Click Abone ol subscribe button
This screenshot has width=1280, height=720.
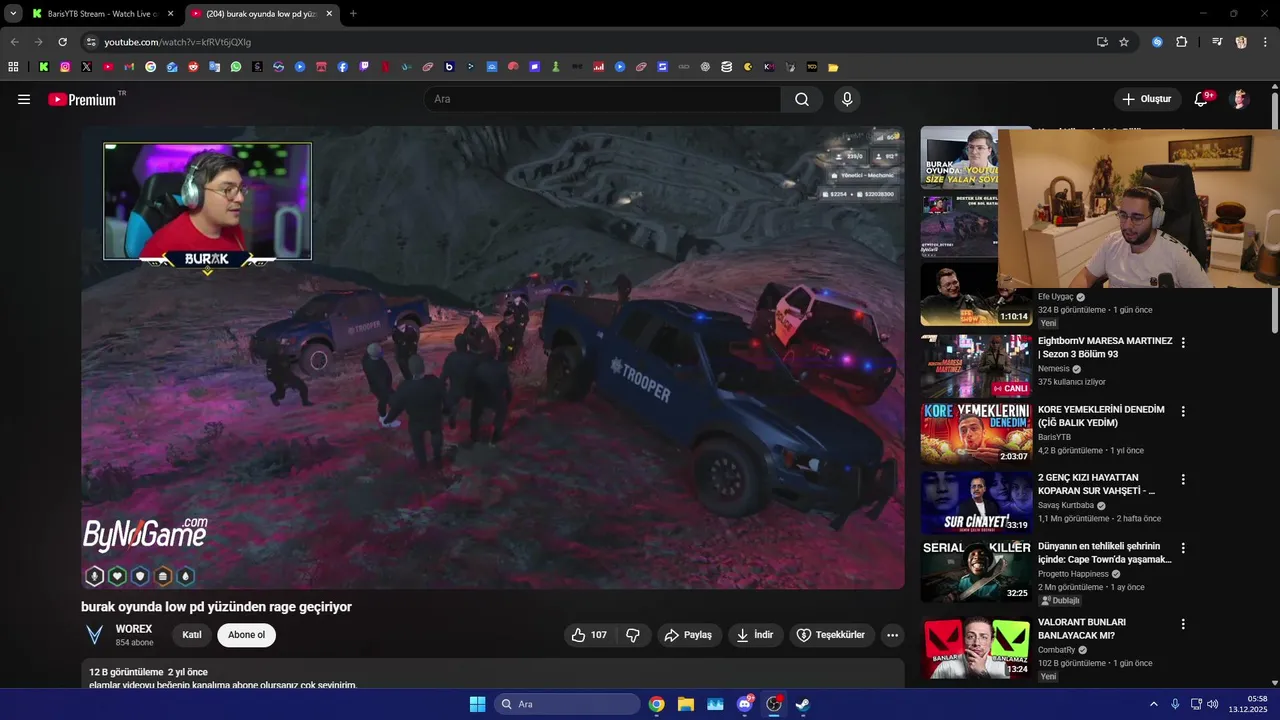click(x=247, y=635)
